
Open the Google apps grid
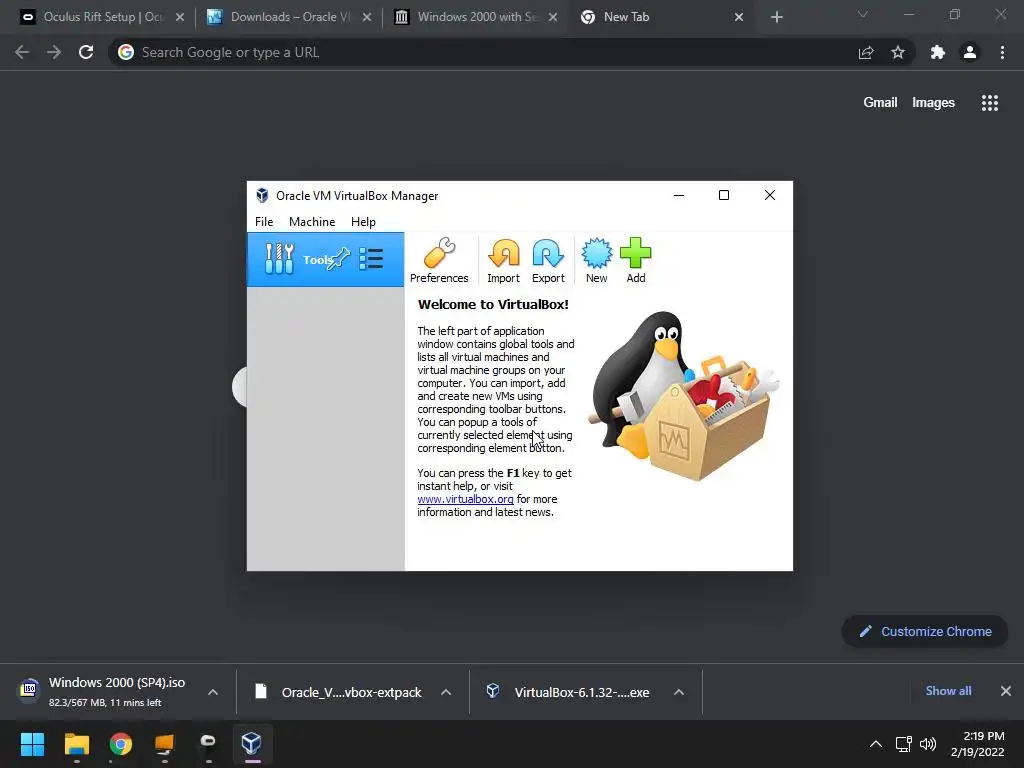point(989,103)
